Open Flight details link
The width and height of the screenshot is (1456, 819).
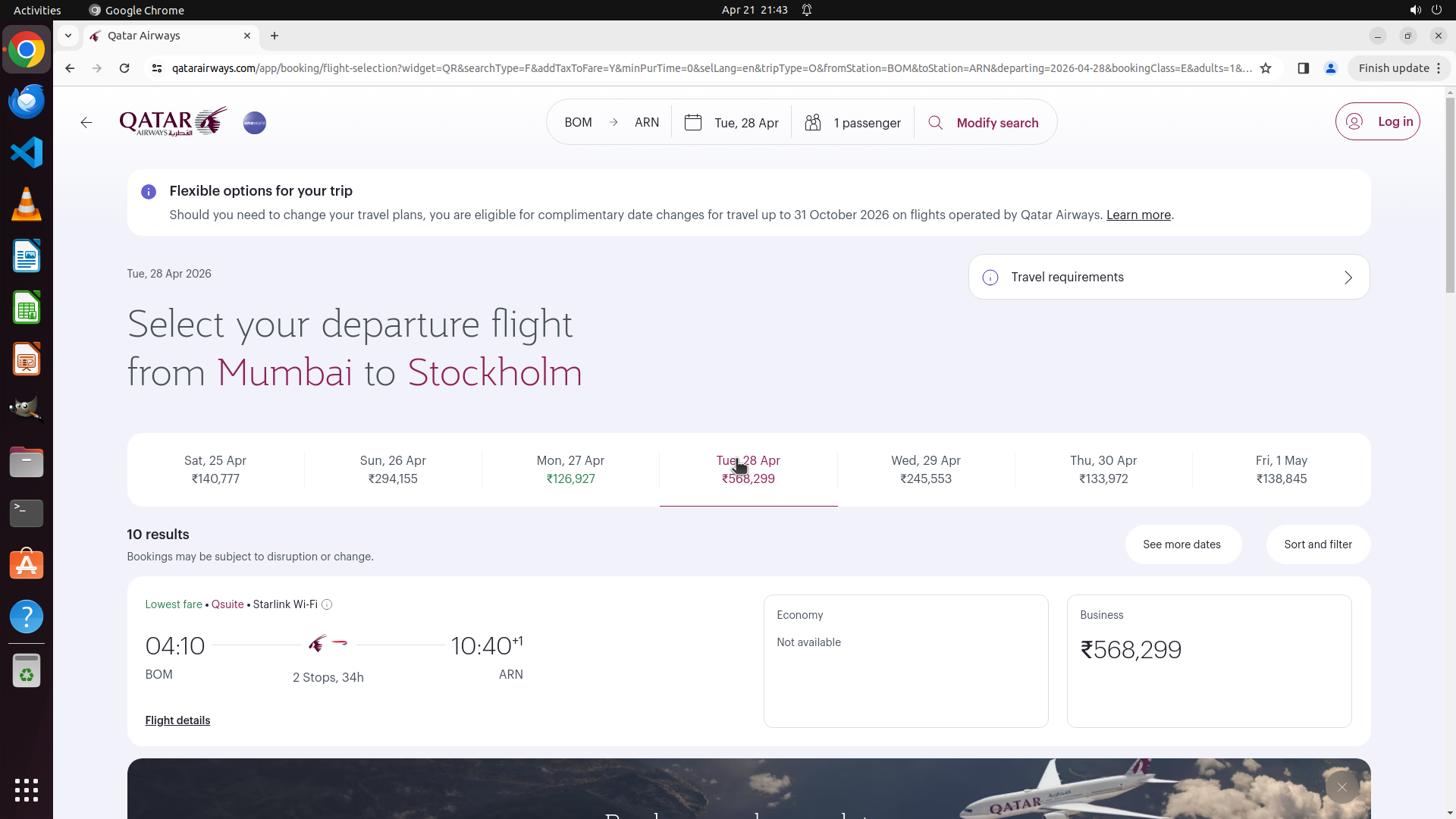[177, 720]
